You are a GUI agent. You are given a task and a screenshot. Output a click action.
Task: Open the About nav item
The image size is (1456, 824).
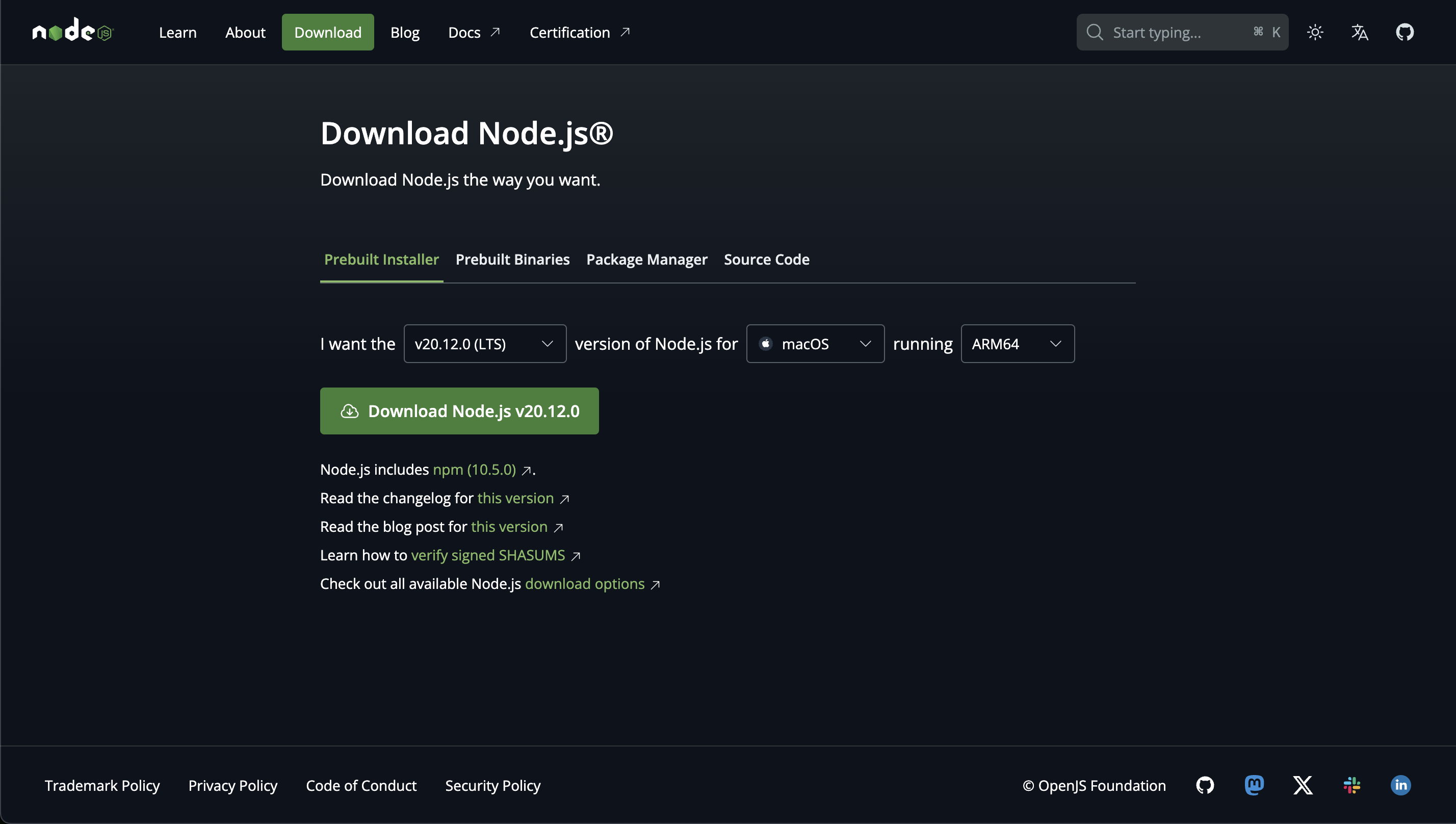click(x=245, y=32)
